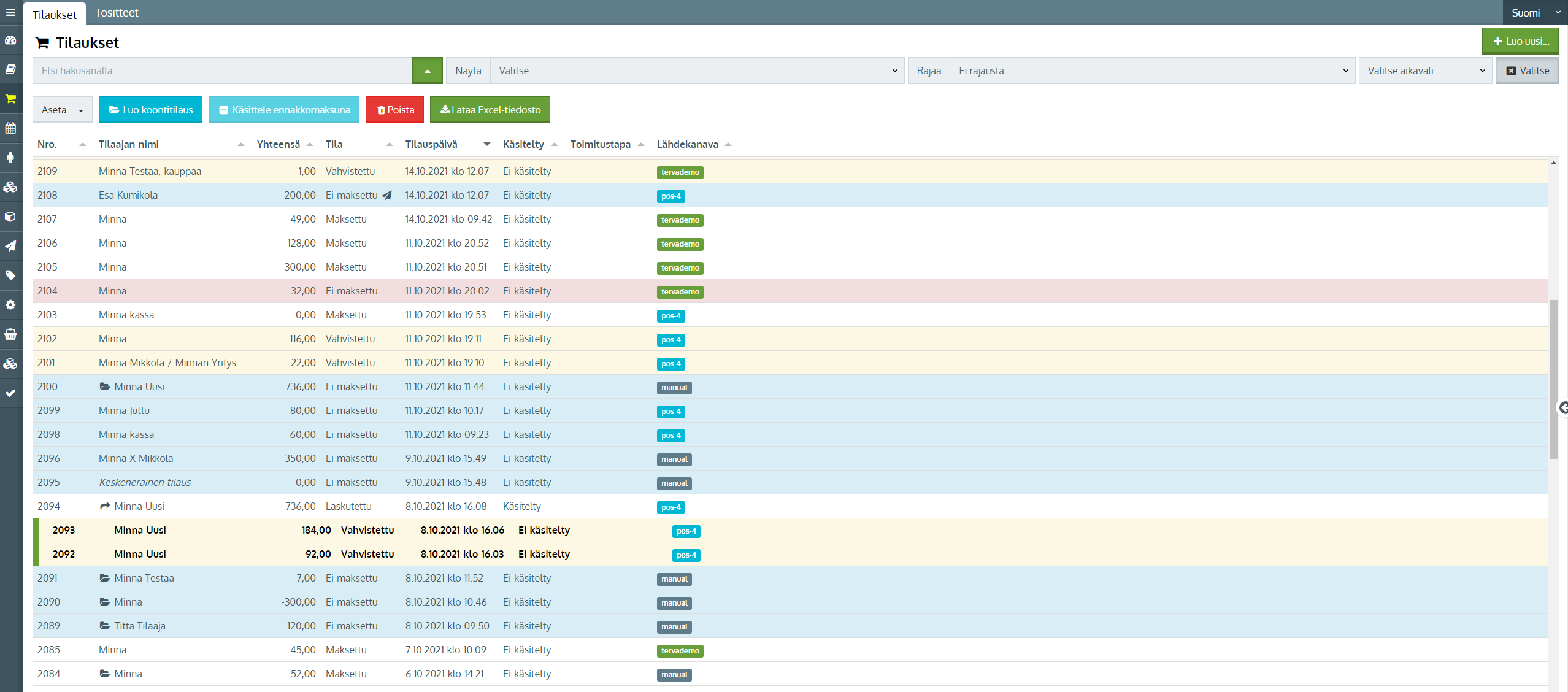Toggle advanced search green arrow button
The image size is (1568, 692).
tap(427, 71)
